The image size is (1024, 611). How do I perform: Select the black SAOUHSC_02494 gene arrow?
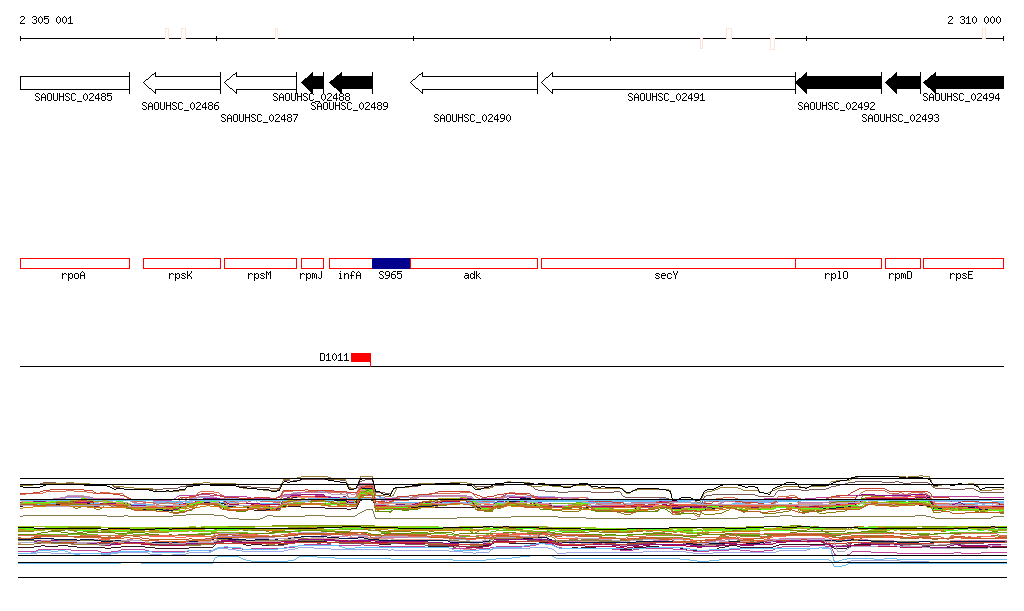click(963, 83)
